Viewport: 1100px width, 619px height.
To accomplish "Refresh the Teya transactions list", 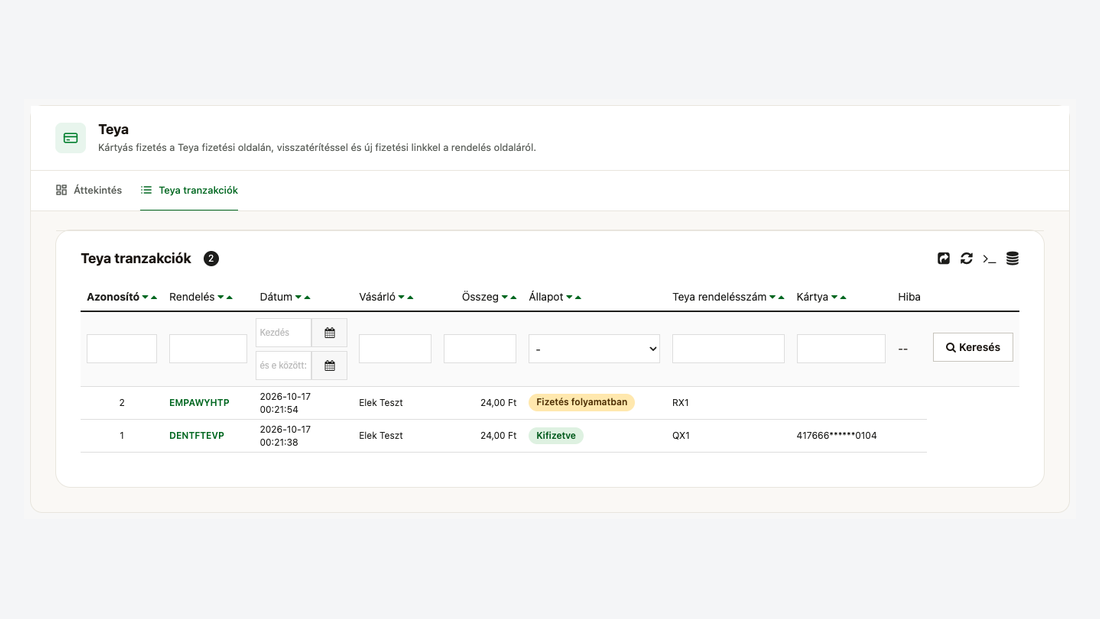I will point(966,258).
